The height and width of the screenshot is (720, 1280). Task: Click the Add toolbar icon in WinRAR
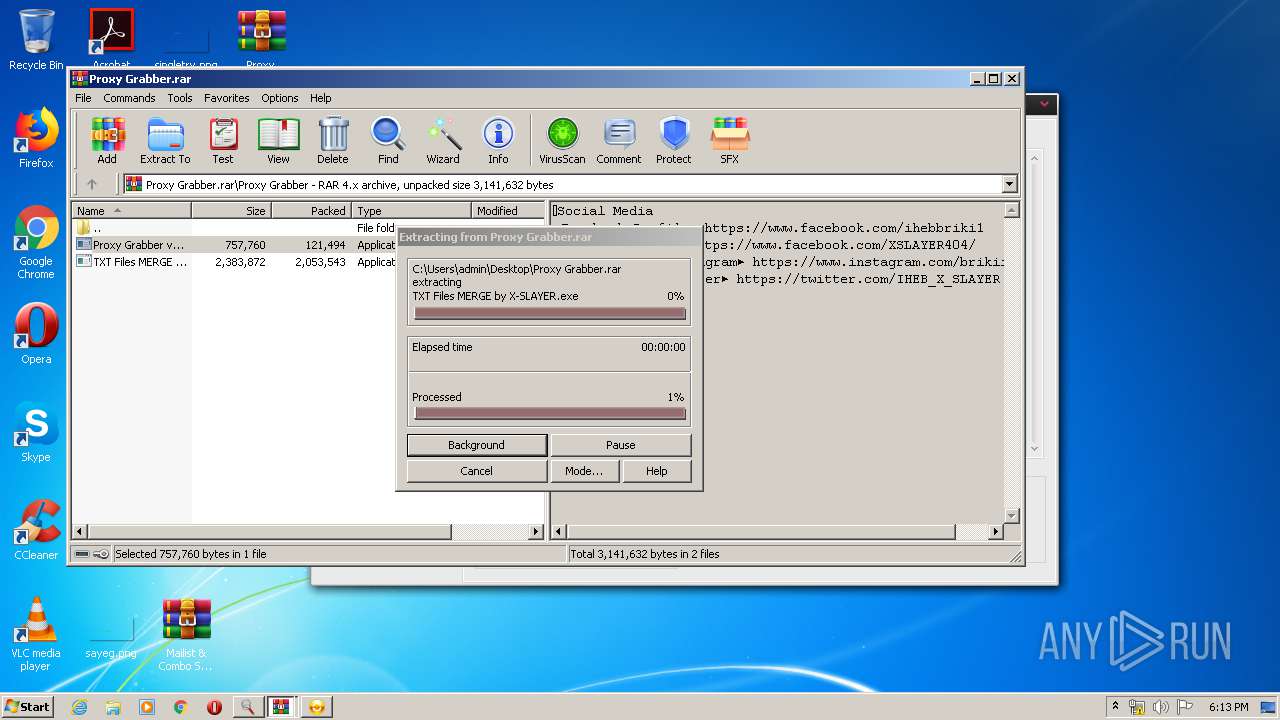tap(107, 141)
